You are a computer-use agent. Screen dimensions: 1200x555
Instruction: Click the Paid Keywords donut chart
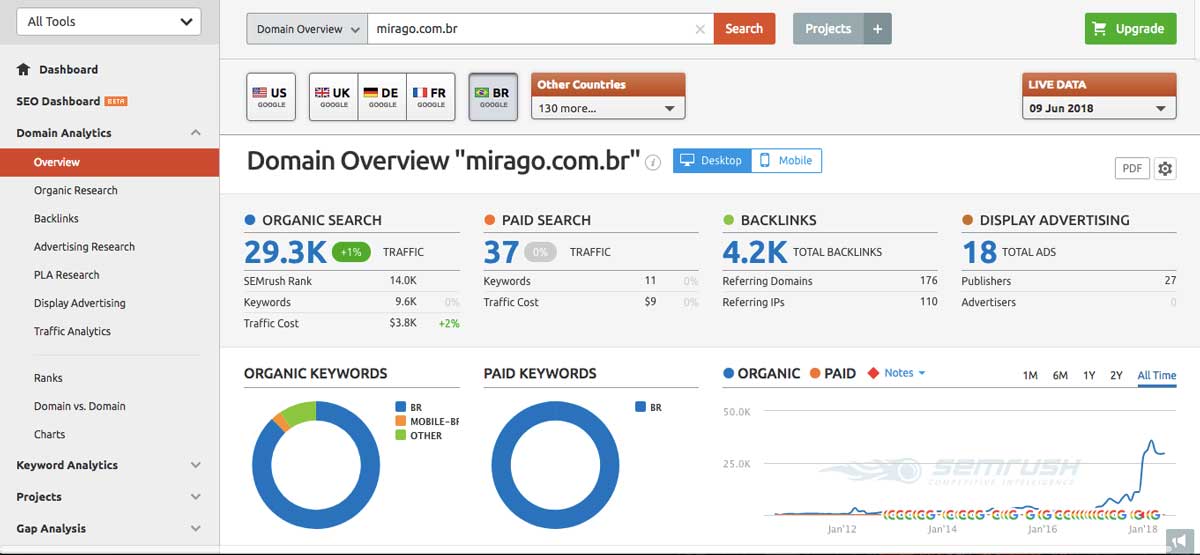(555, 465)
